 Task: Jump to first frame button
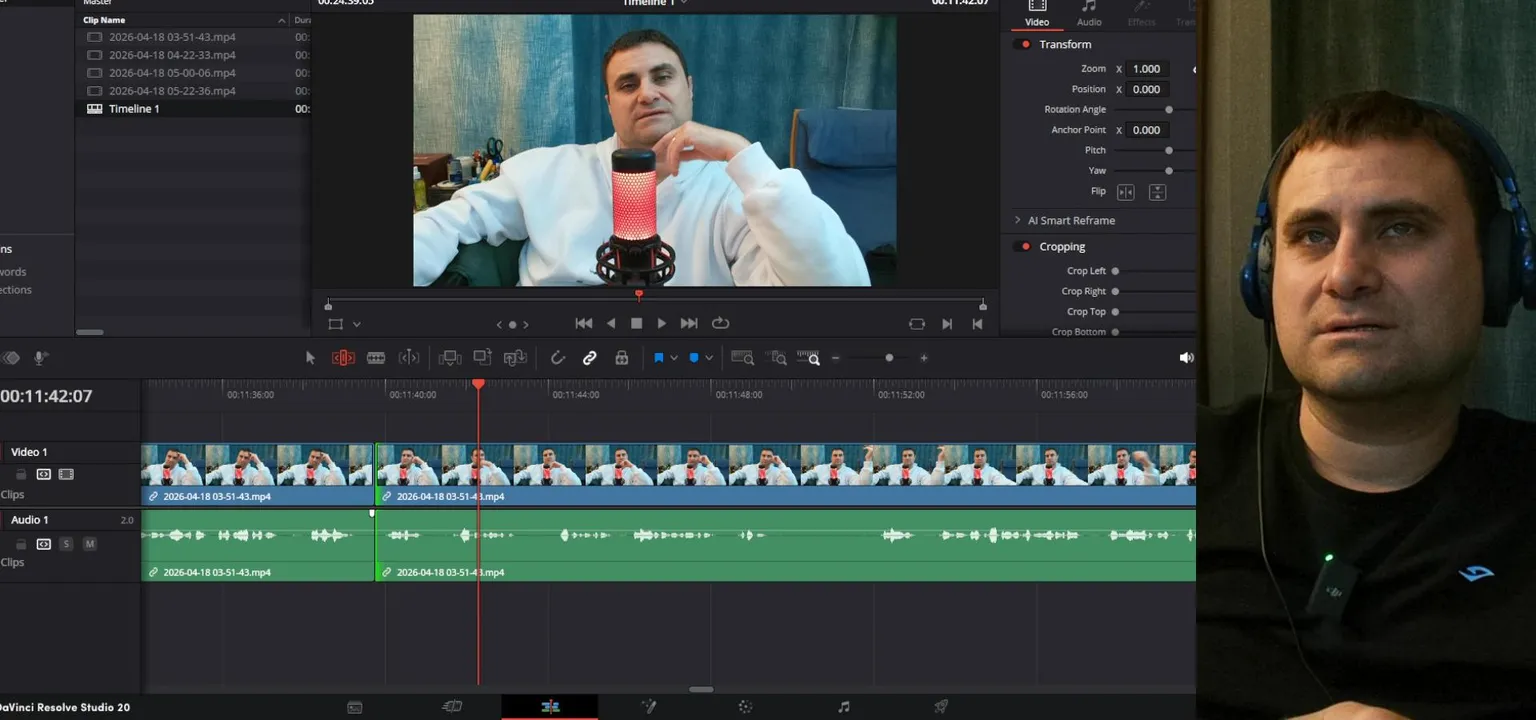click(x=584, y=324)
